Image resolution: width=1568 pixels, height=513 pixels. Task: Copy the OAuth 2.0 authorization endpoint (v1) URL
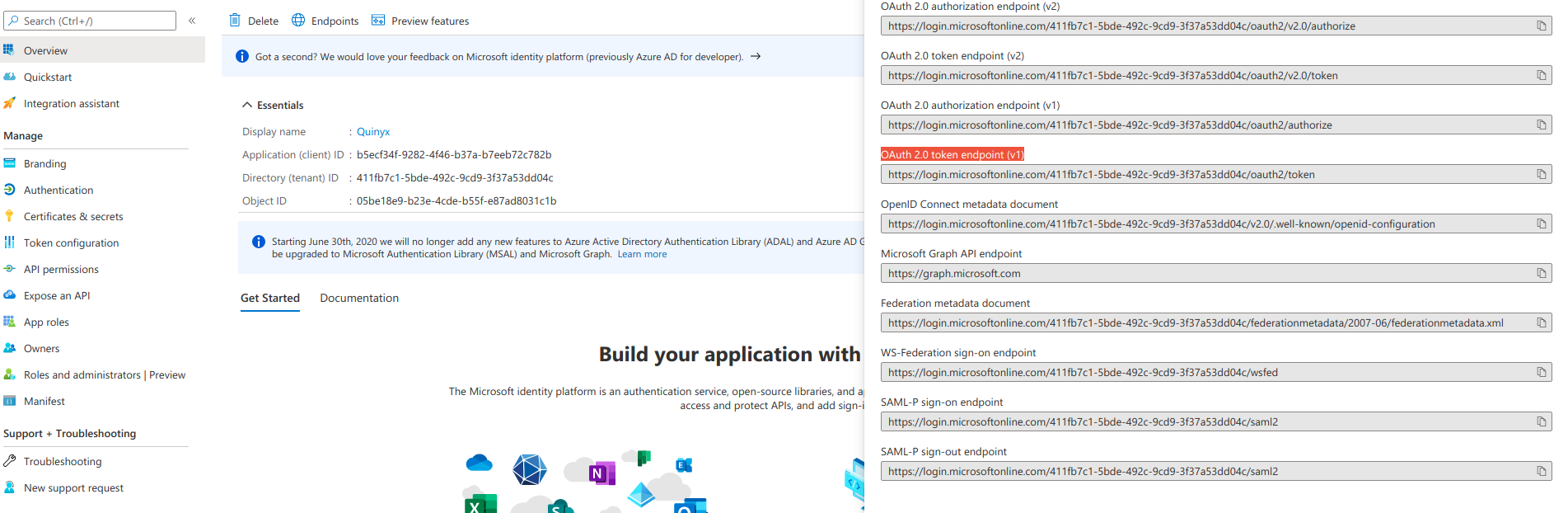click(x=1541, y=125)
